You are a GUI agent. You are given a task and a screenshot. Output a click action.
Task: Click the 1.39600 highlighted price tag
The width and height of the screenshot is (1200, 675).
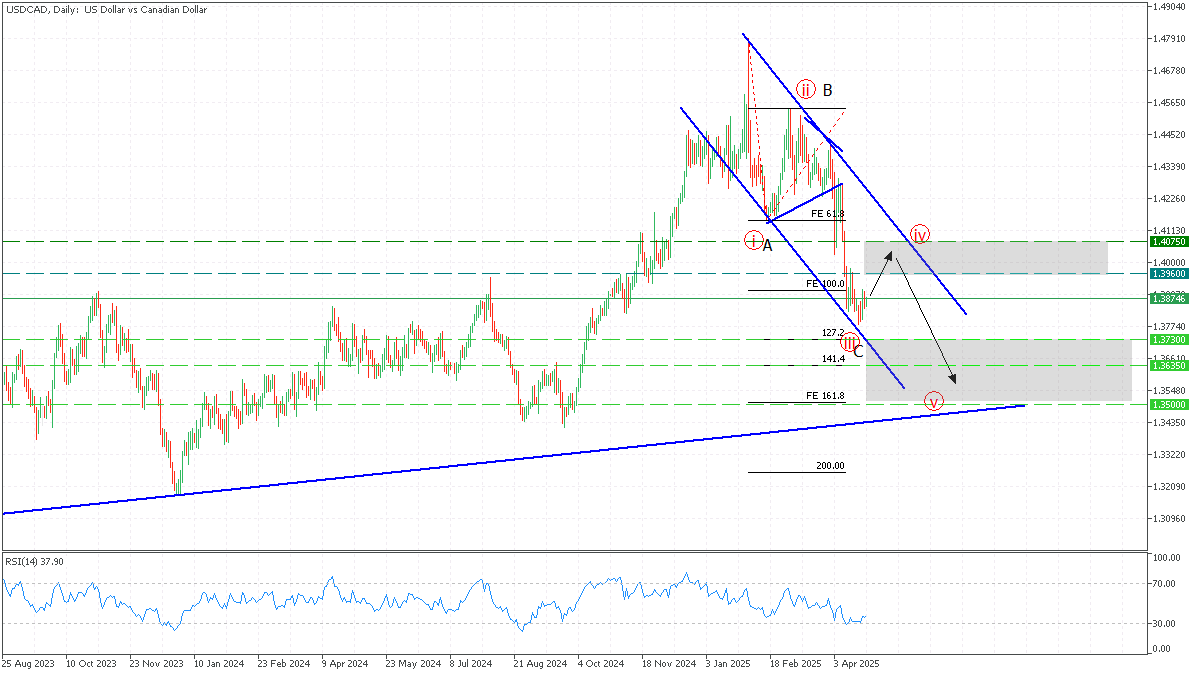coord(1168,273)
